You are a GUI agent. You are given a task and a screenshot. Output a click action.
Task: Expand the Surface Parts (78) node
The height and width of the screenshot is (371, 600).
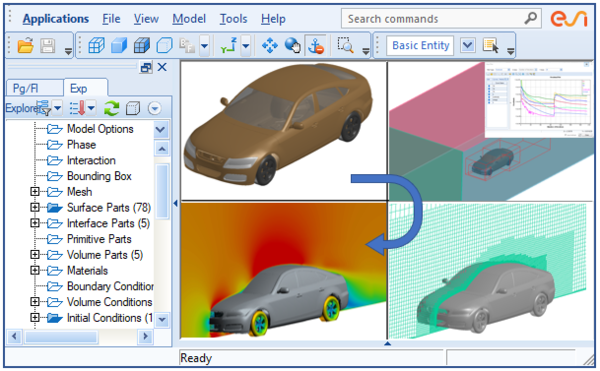point(35,207)
